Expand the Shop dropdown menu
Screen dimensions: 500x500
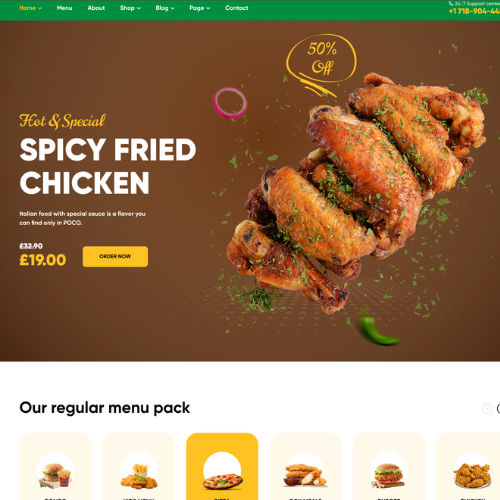130,8
